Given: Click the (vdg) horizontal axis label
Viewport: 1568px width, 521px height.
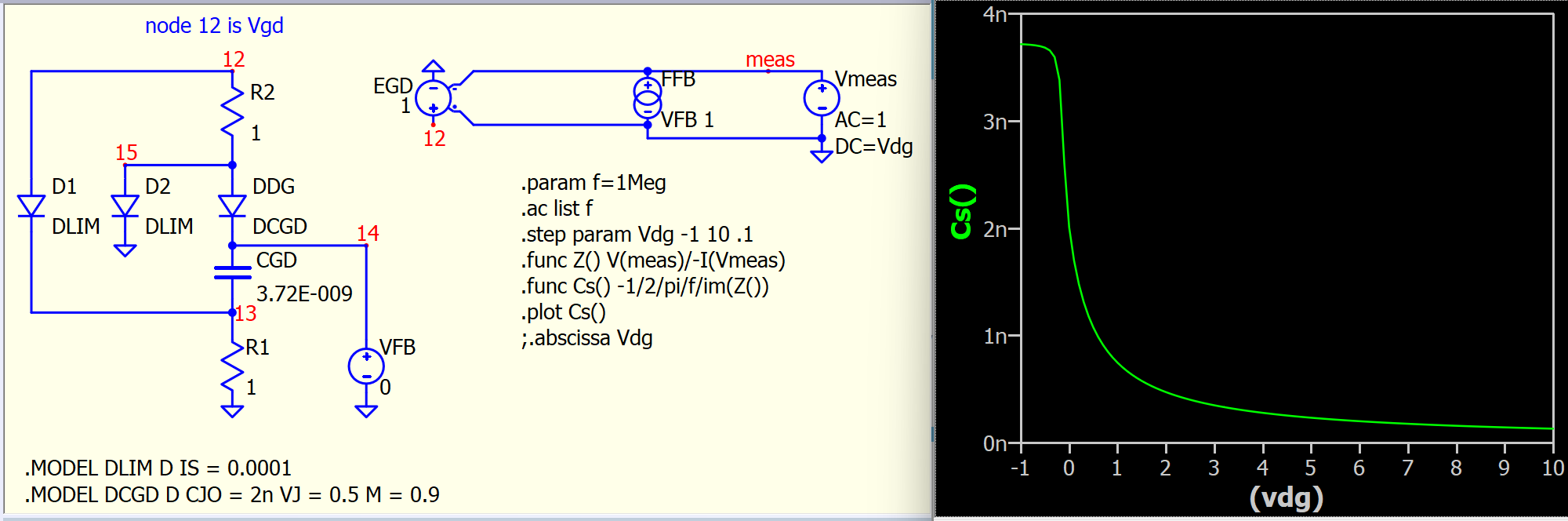Looking at the screenshot, I should 1286,497.
